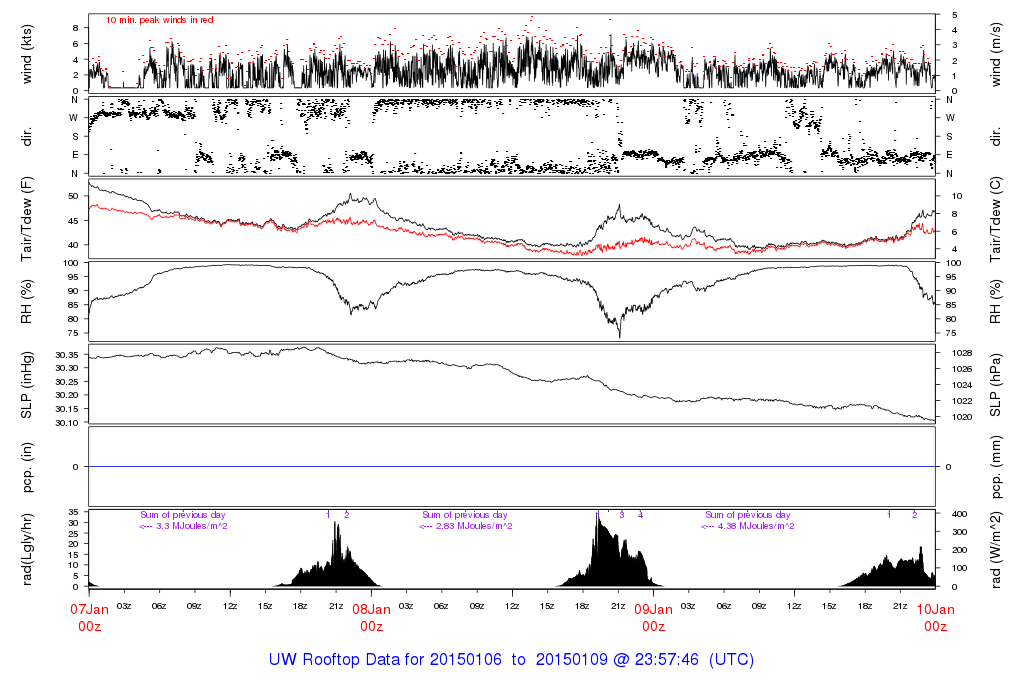
Task: Click the "SLP (inHg)" axis label
Action: (28, 387)
